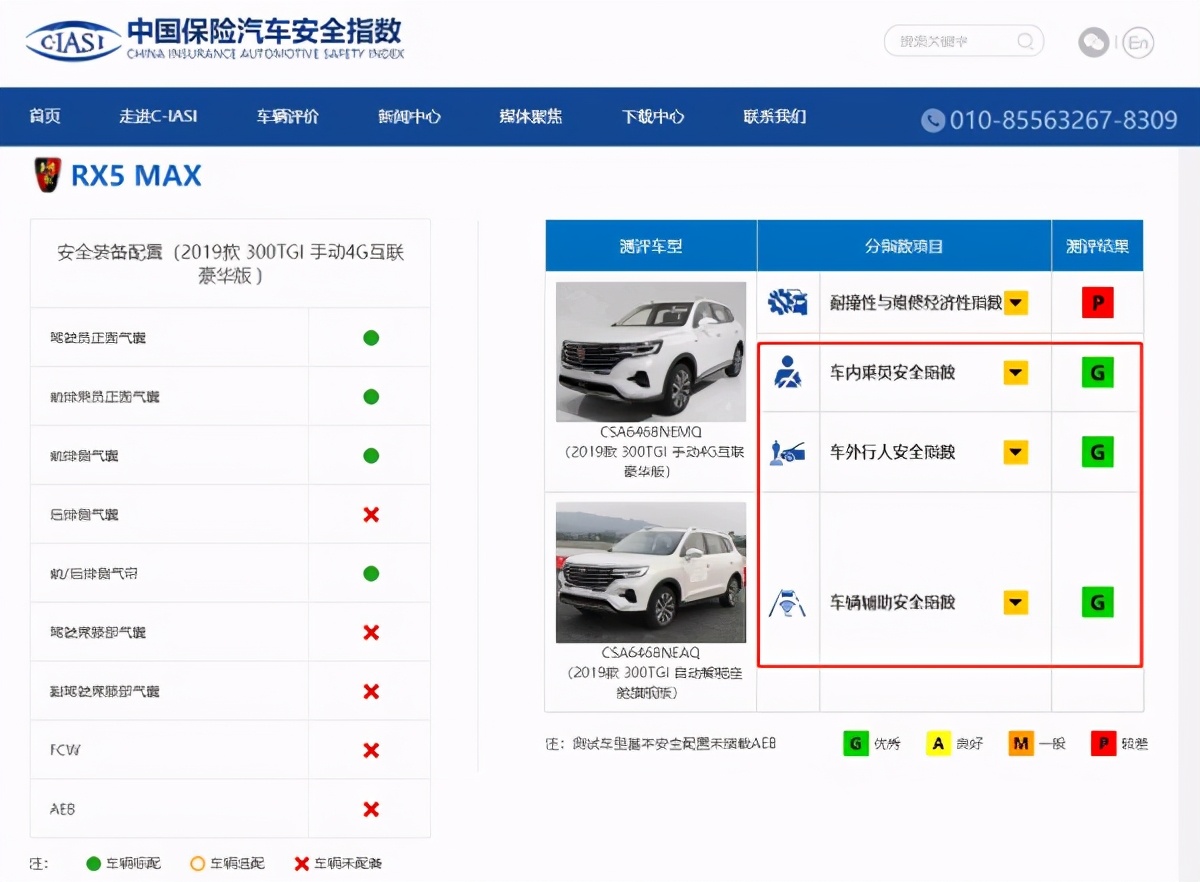Screen dimensions: 1200x882
Task: Expand the 车外行人安全指数 dropdown arrow
Action: pyautogui.click(x=1015, y=452)
